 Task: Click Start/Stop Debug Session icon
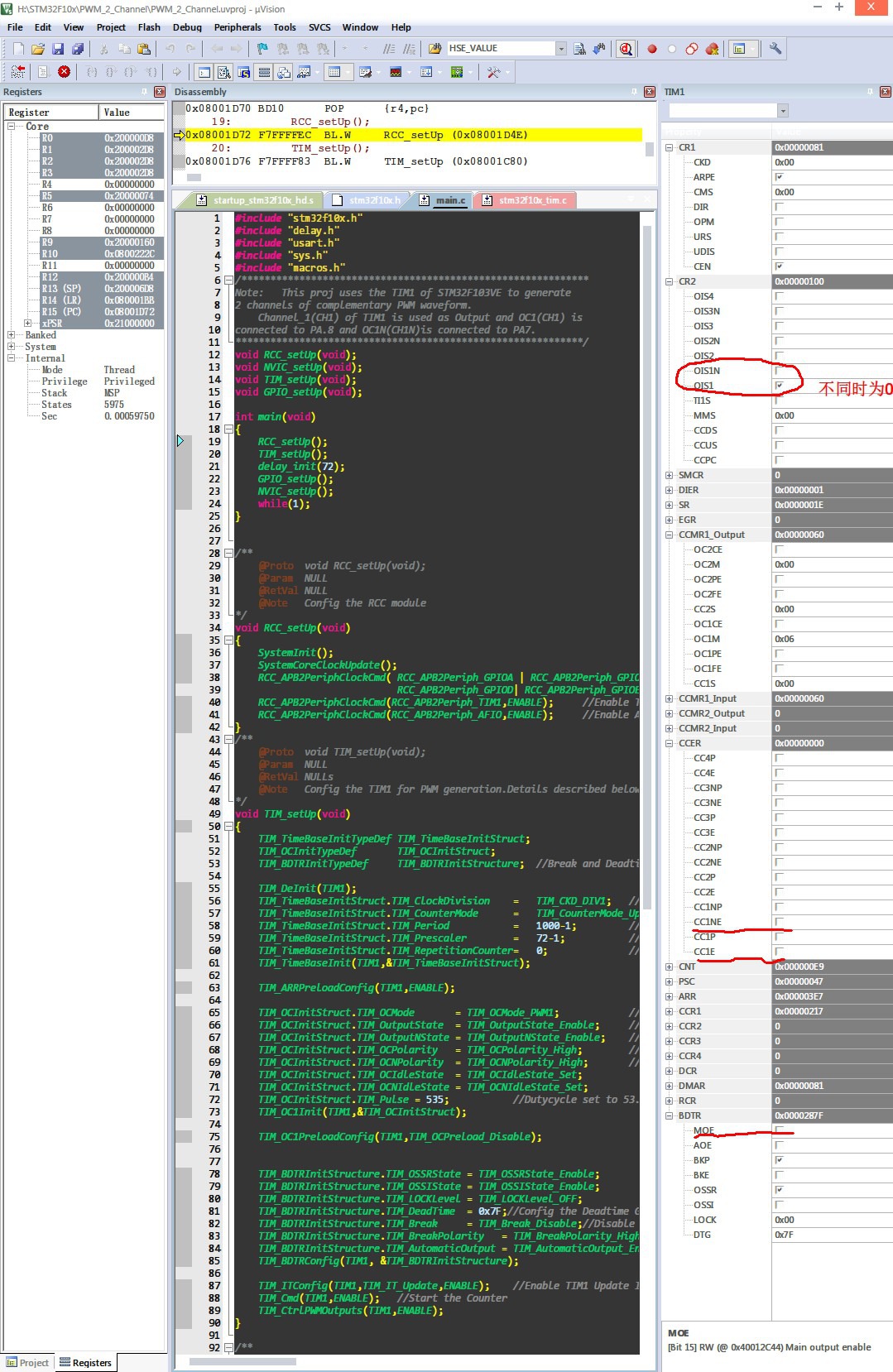[x=626, y=49]
